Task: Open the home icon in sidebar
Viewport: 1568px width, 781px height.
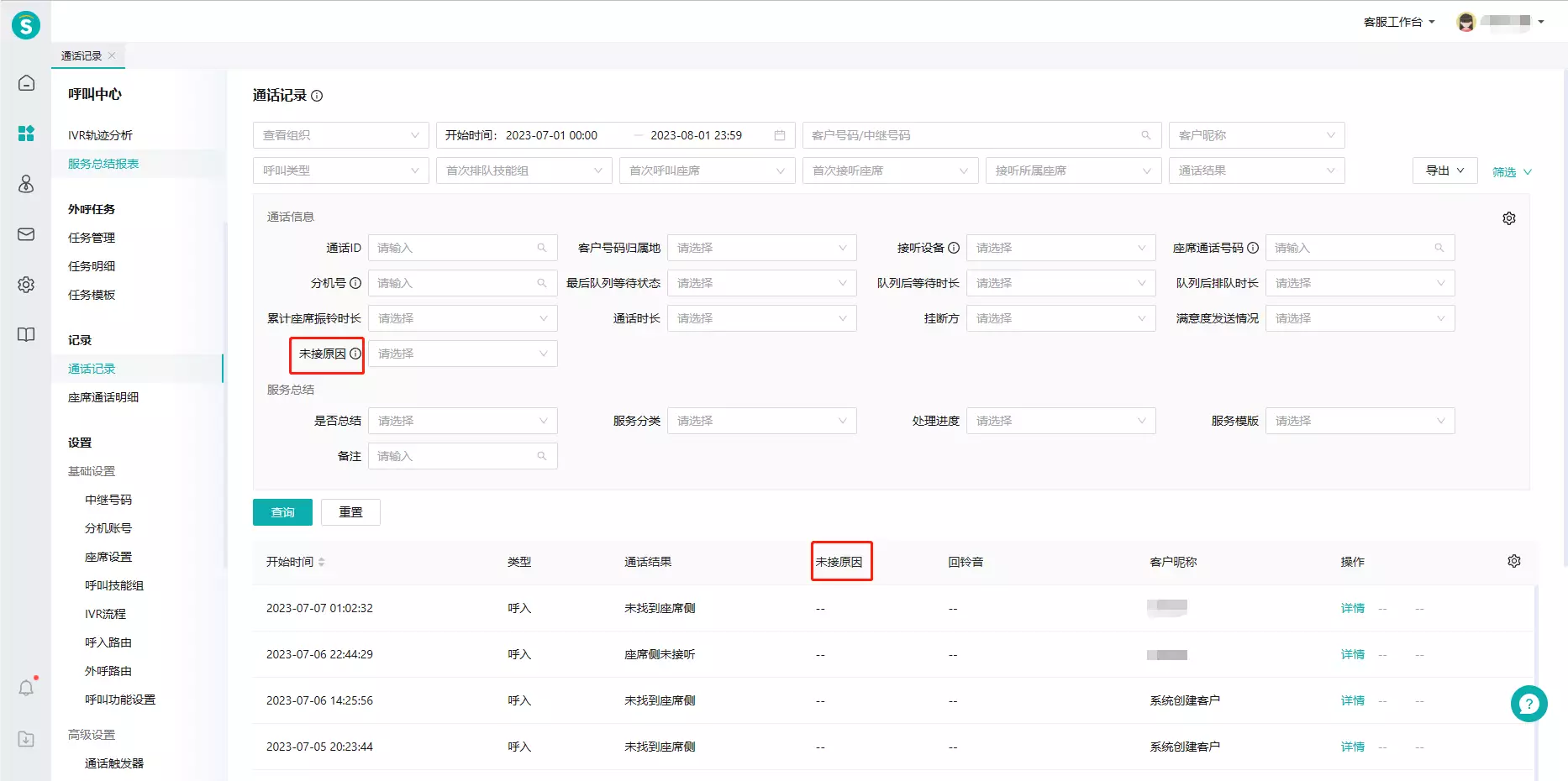Action: click(26, 82)
